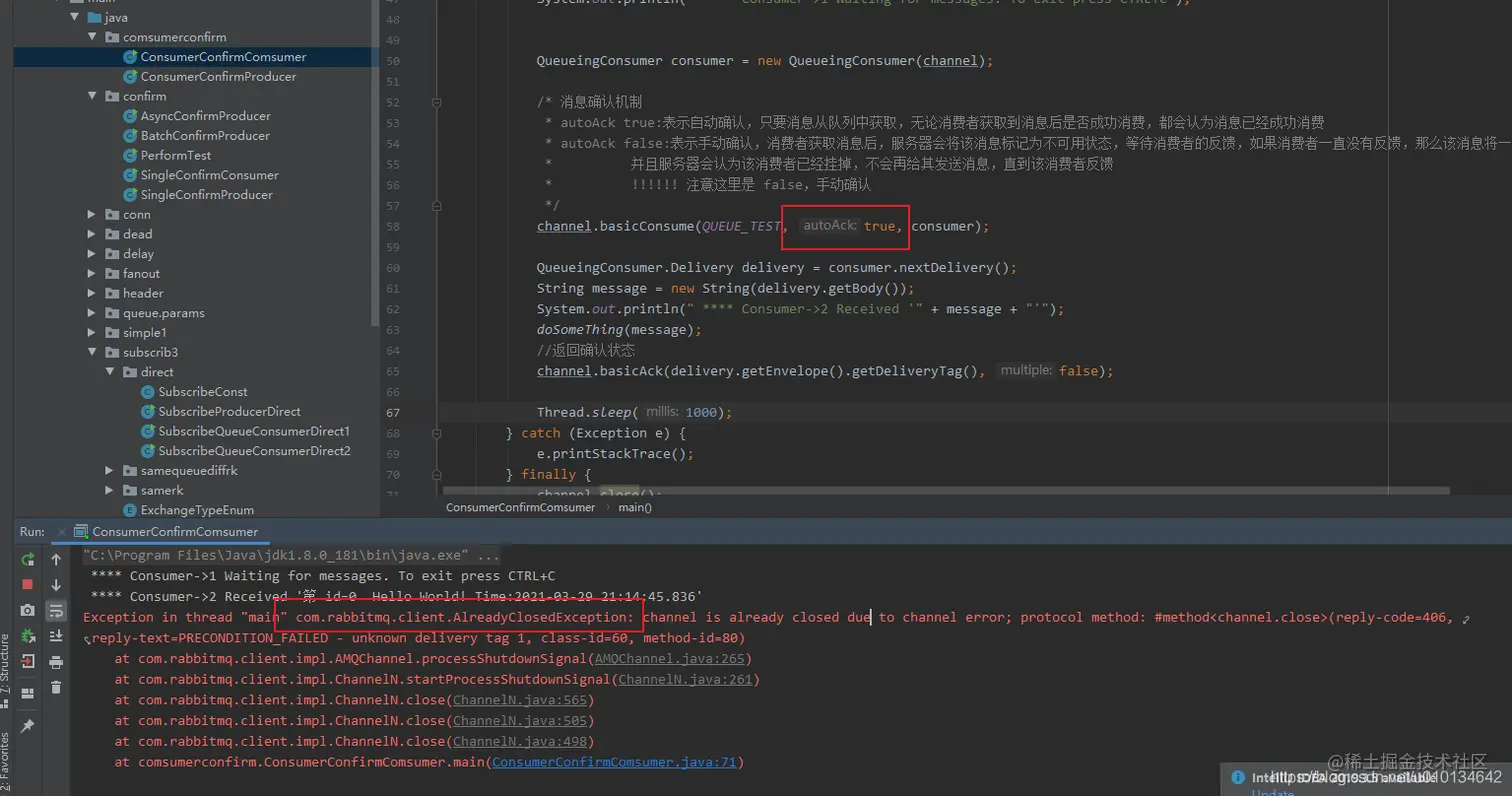Select the ConsumerConfirmComsumer Run tab
The height and width of the screenshot is (796, 1512).
[x=167, y=532]
